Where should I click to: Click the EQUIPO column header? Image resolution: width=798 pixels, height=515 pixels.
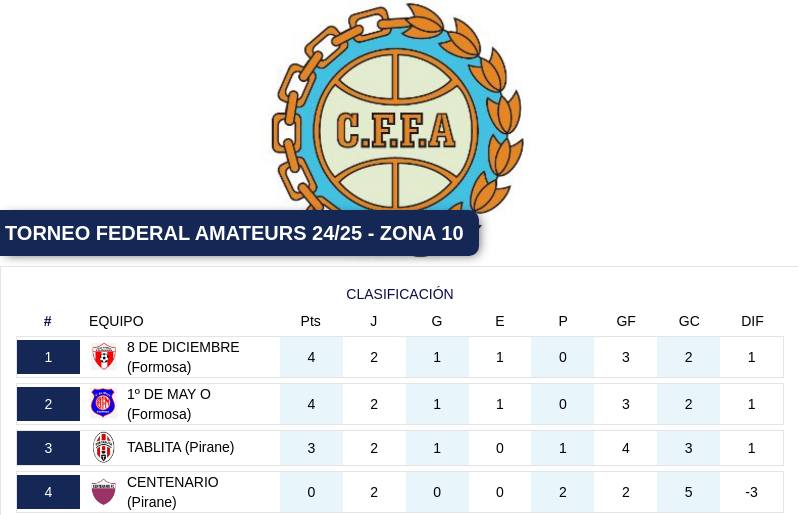(x=116, y=321)
